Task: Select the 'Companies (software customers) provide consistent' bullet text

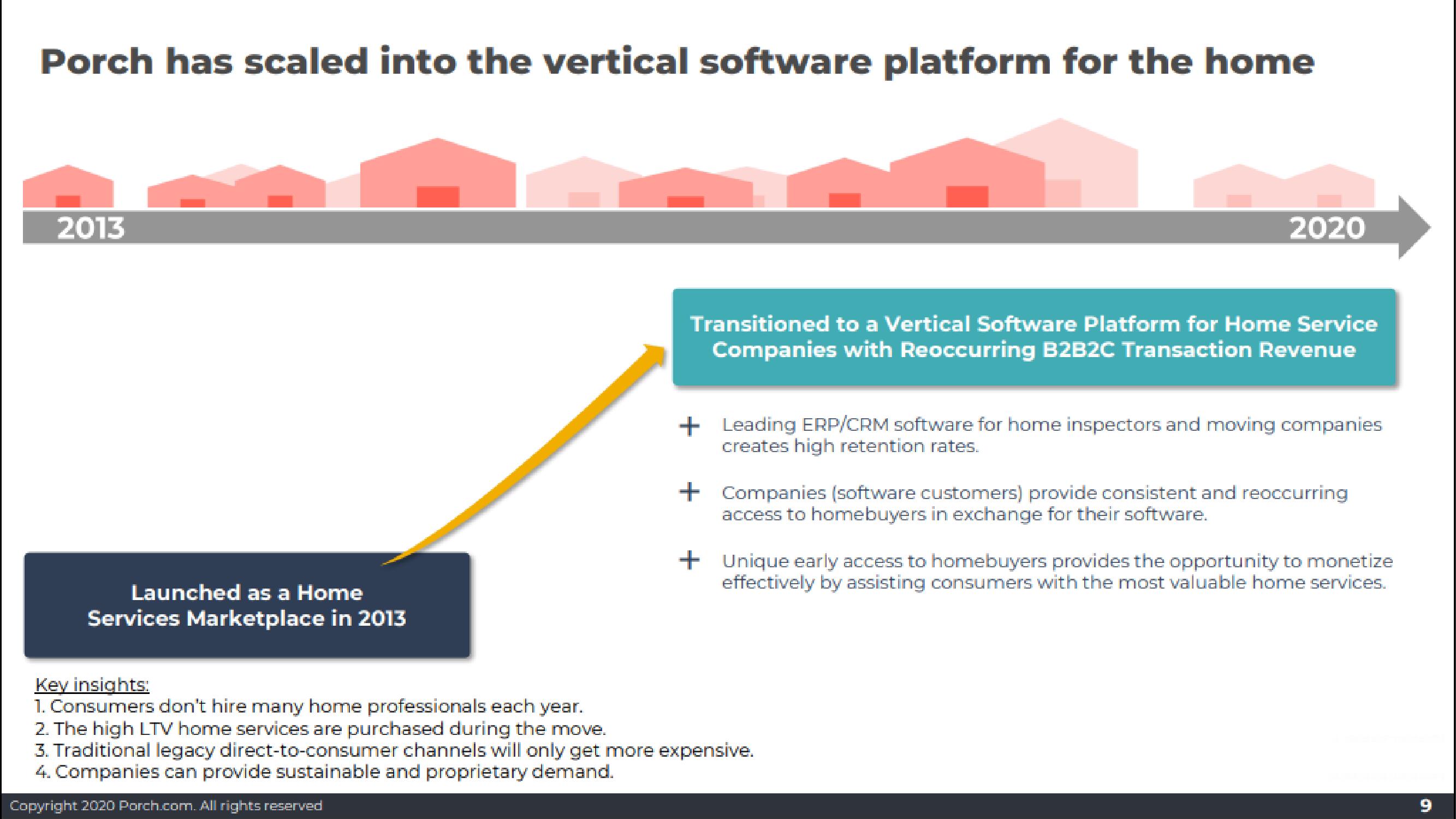Action: pos(1035,503)
